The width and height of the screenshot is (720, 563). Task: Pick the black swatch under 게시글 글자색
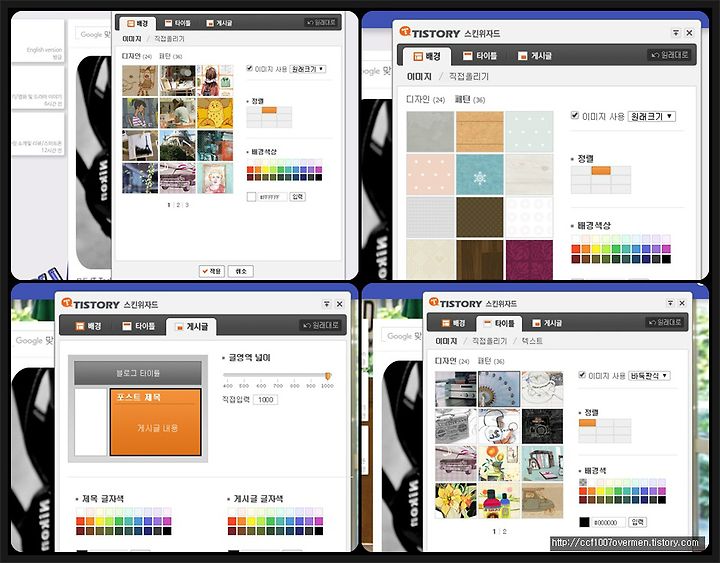[x=319, y=531]
